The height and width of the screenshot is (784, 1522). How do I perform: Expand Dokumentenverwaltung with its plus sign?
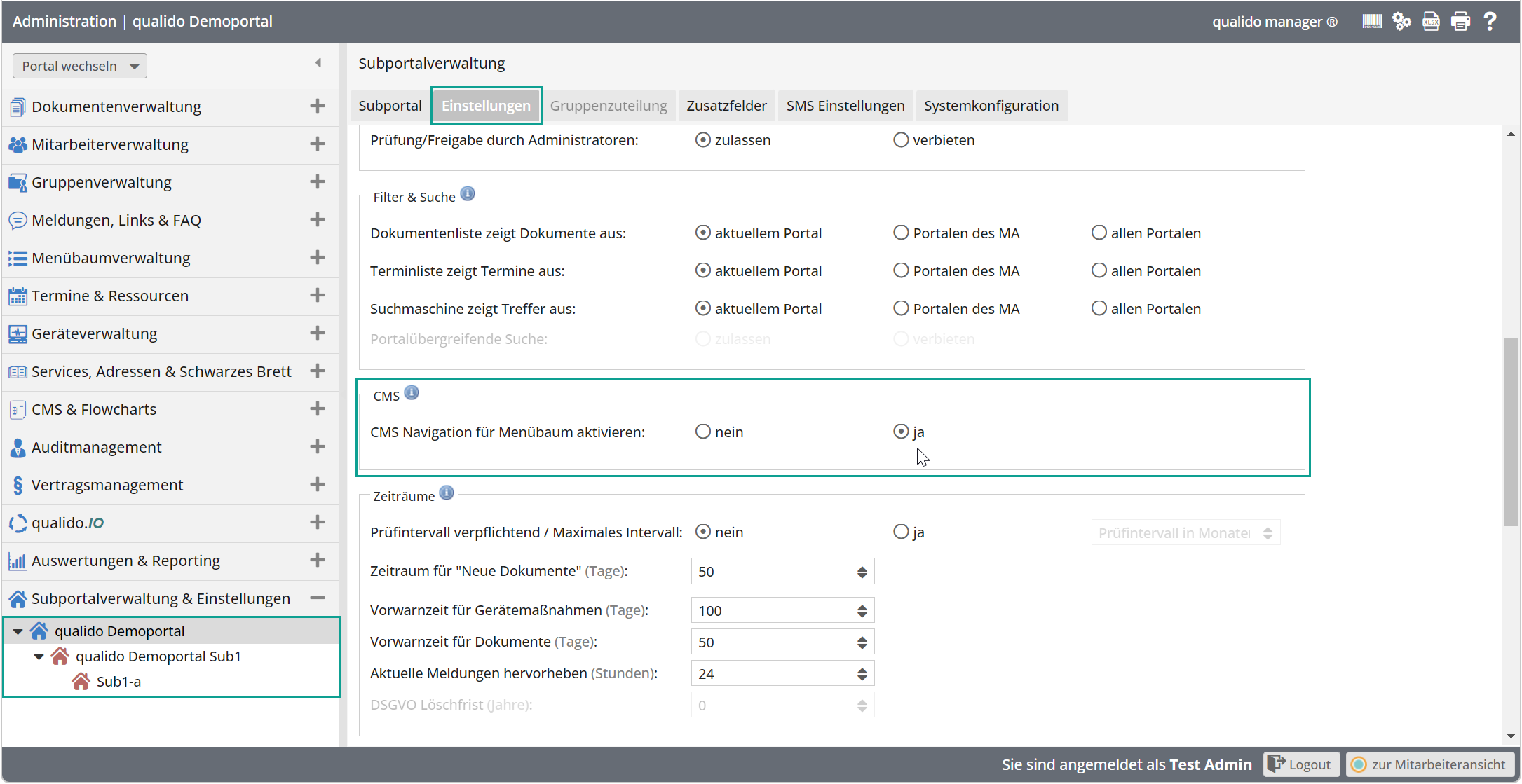tap(318, 106)
